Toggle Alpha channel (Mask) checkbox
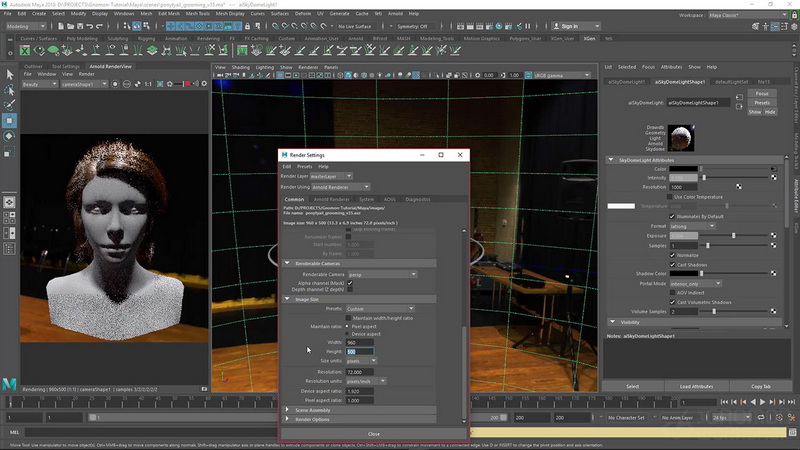This screenshot has height=450, width=800. (350, 283)
